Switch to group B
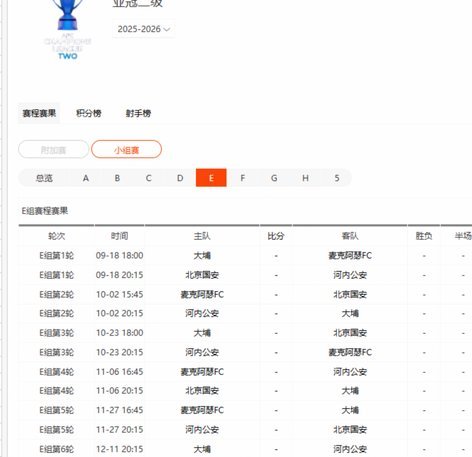 (x=117, y=178)
